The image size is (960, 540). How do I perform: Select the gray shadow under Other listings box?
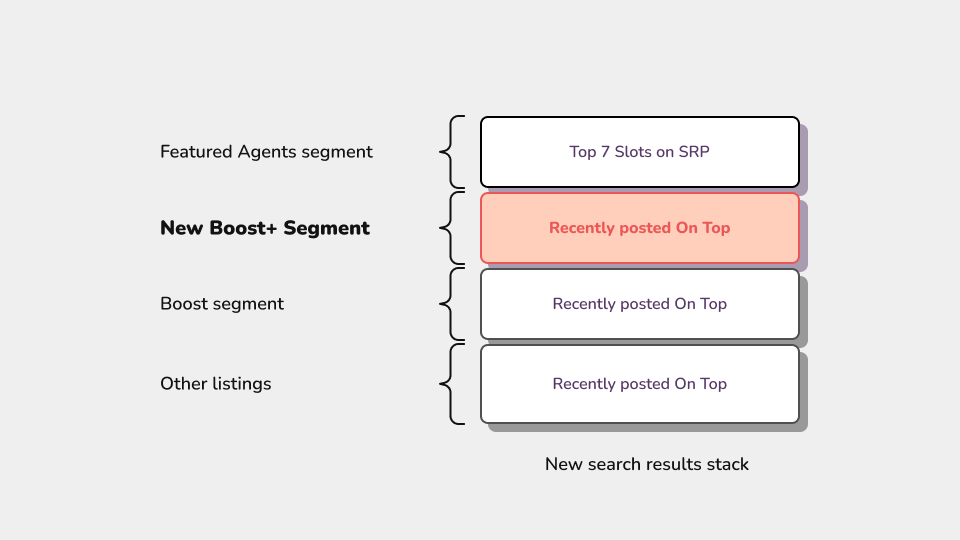coord(650,428)
